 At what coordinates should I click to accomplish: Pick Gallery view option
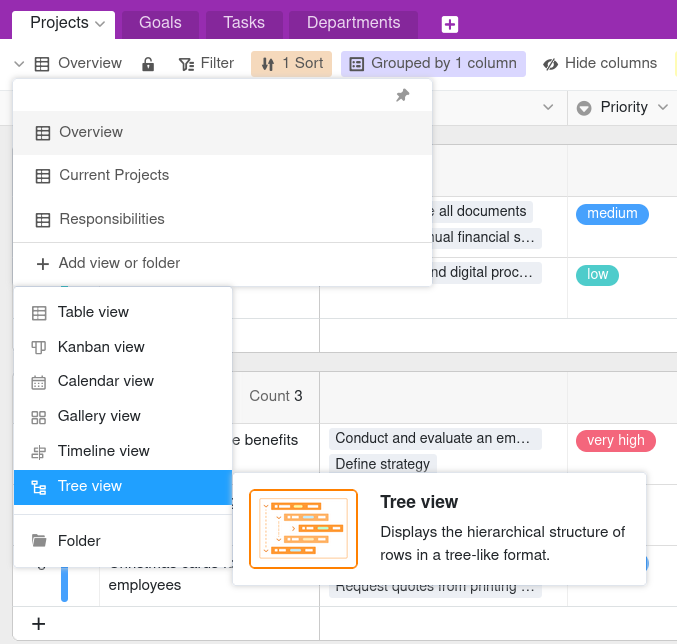(99, 416)
